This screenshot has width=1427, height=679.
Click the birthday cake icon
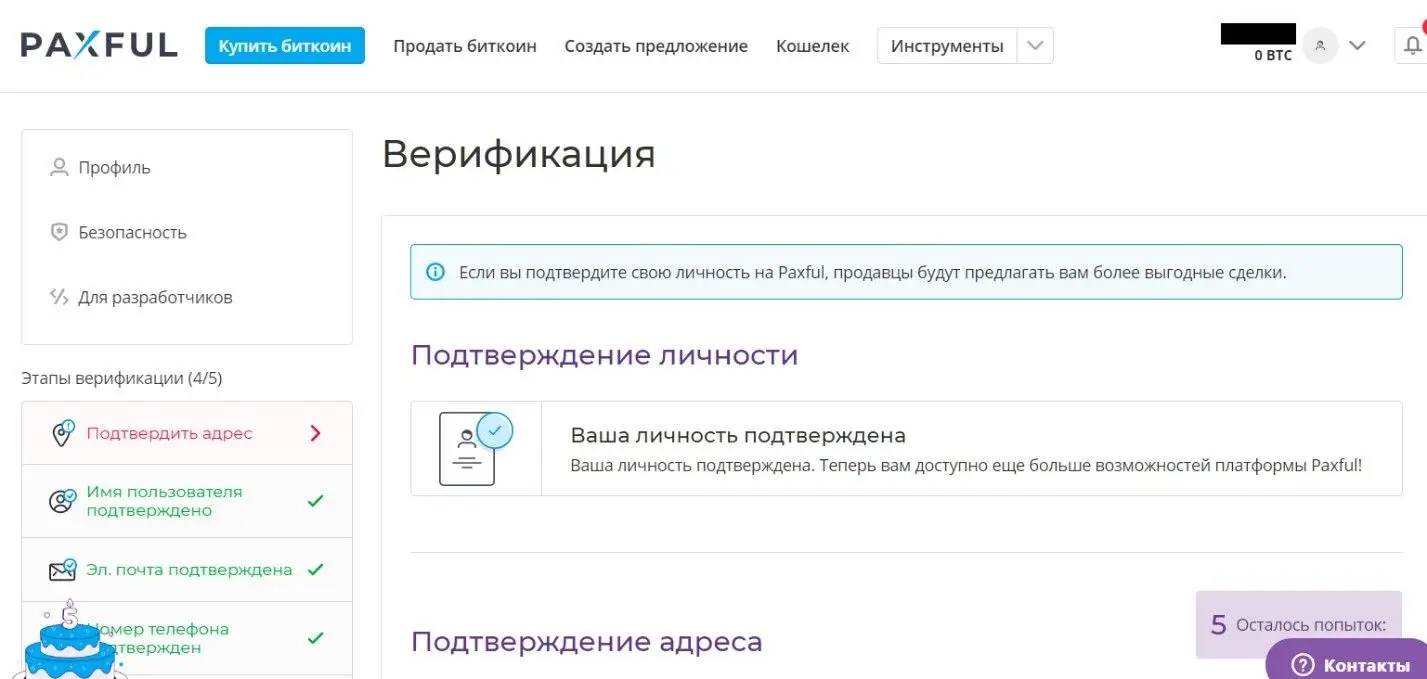pyautogui.click(x=70, y=641)
